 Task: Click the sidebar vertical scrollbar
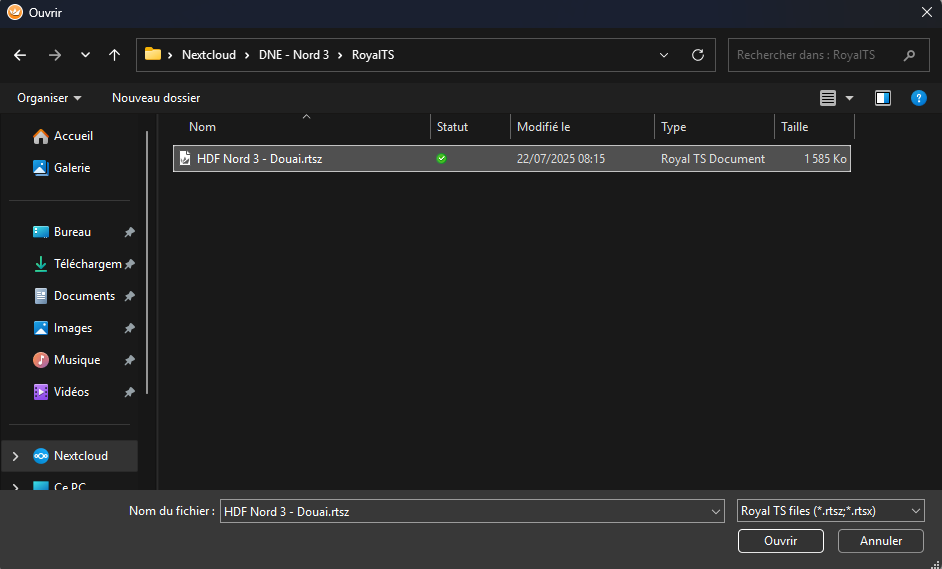[x=147, y=263]
